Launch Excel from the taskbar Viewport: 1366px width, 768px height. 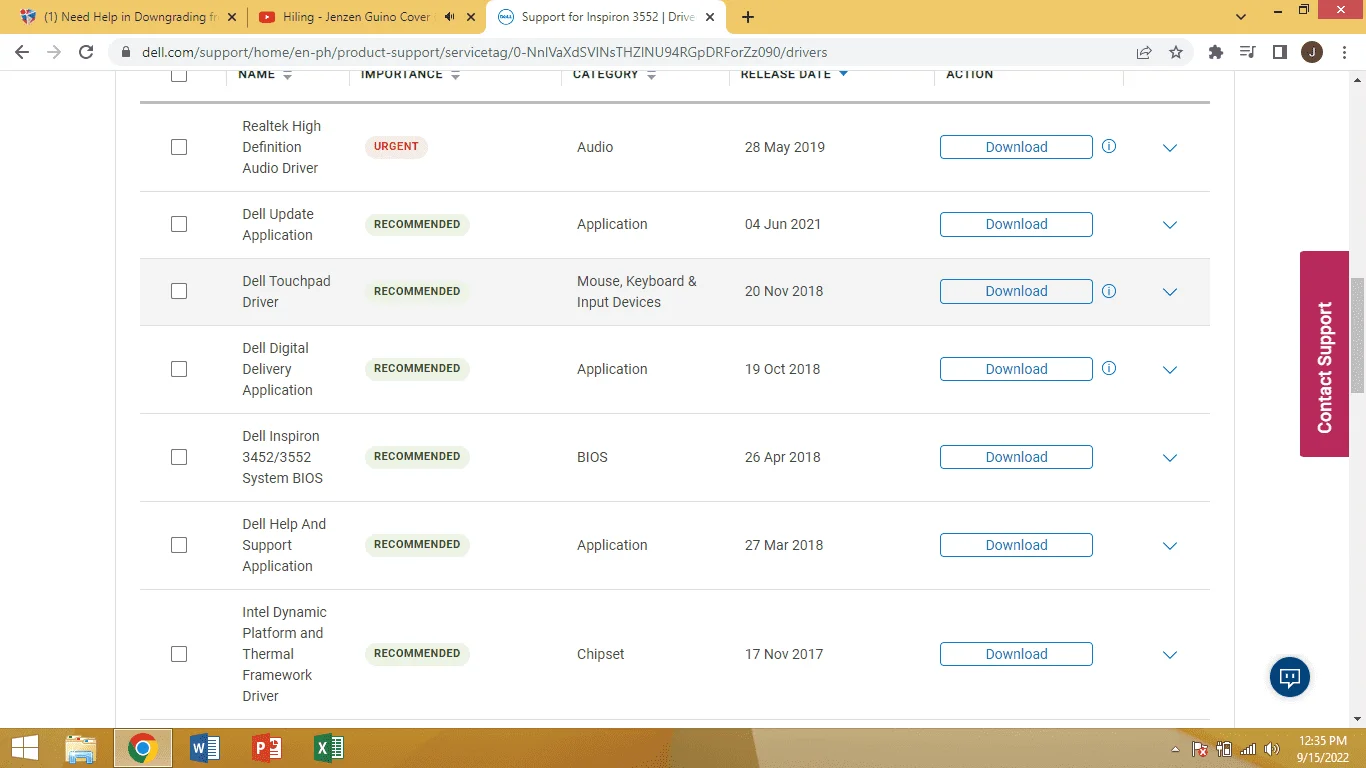pos(328,748)
